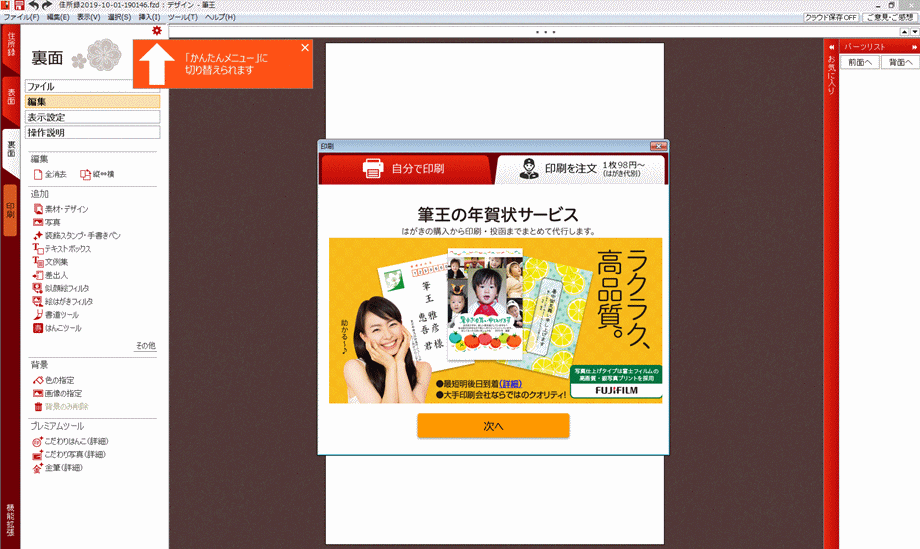The height and width of the screenshot is (549, 920).
Task: Open こだわり写真(詳細) premium tool
Action: [69, 455]
